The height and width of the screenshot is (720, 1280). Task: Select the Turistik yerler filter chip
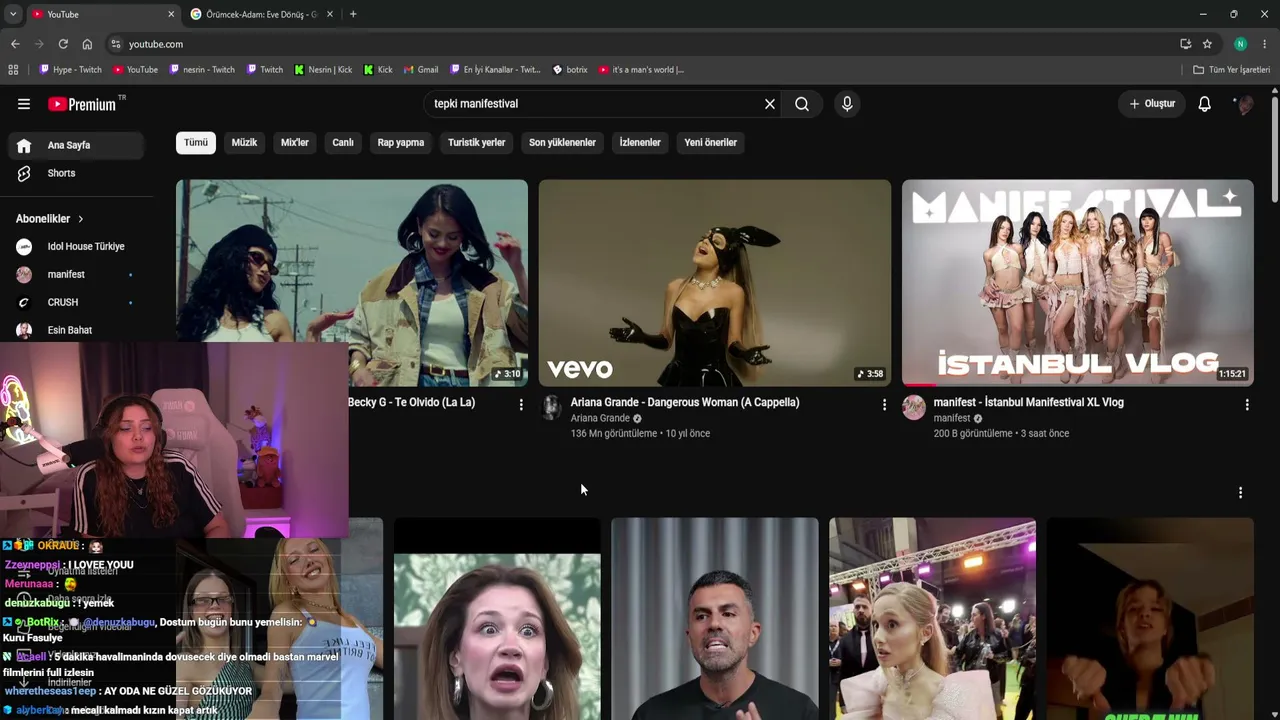pos(477,142)
